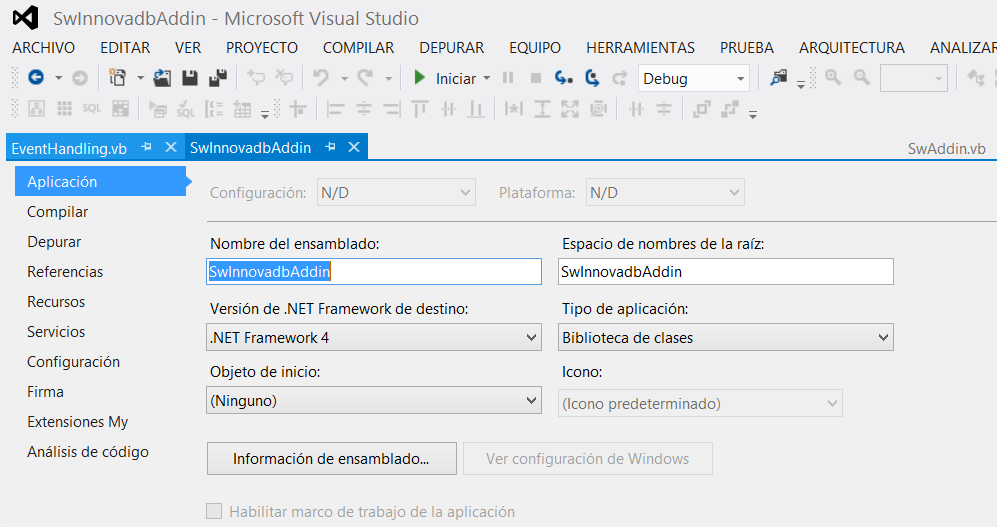Viewport: 997px width, 527px height.
Task: Click the Align Rights layout icon
Action: pyautogui.click(x=392, y=109)
